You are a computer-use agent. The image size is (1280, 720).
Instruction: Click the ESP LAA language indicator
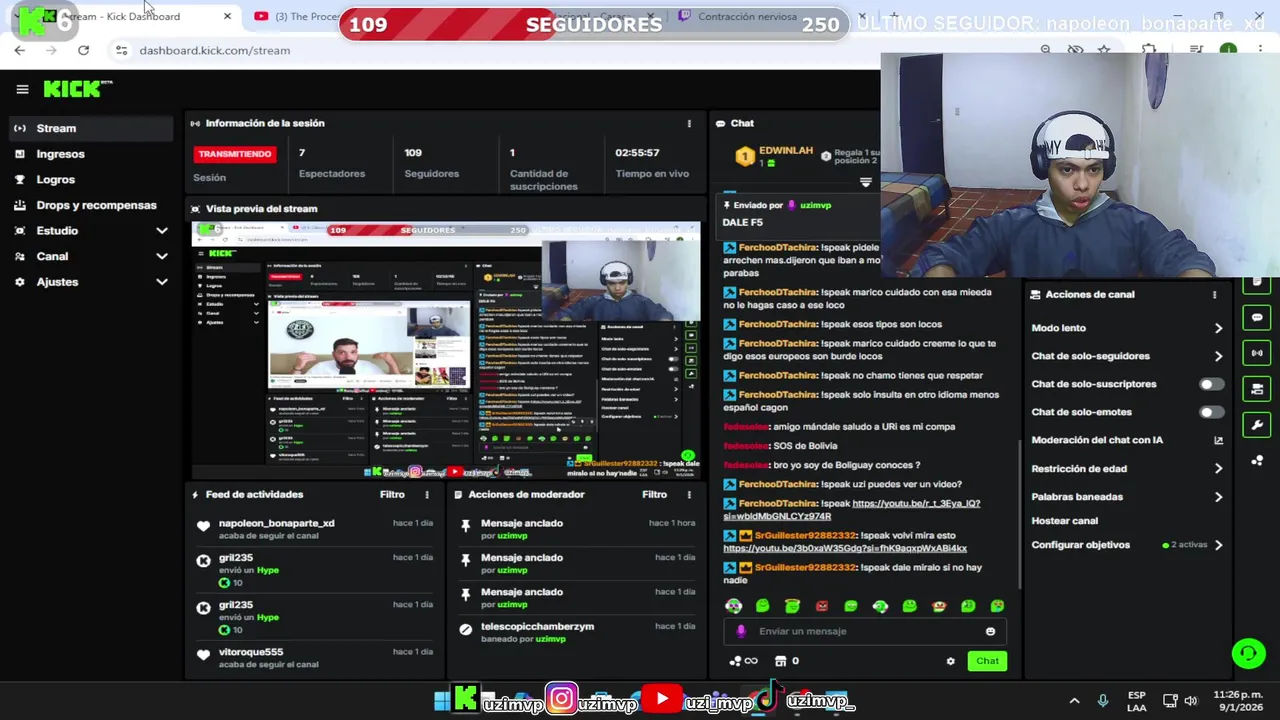tap(1137, 701)
